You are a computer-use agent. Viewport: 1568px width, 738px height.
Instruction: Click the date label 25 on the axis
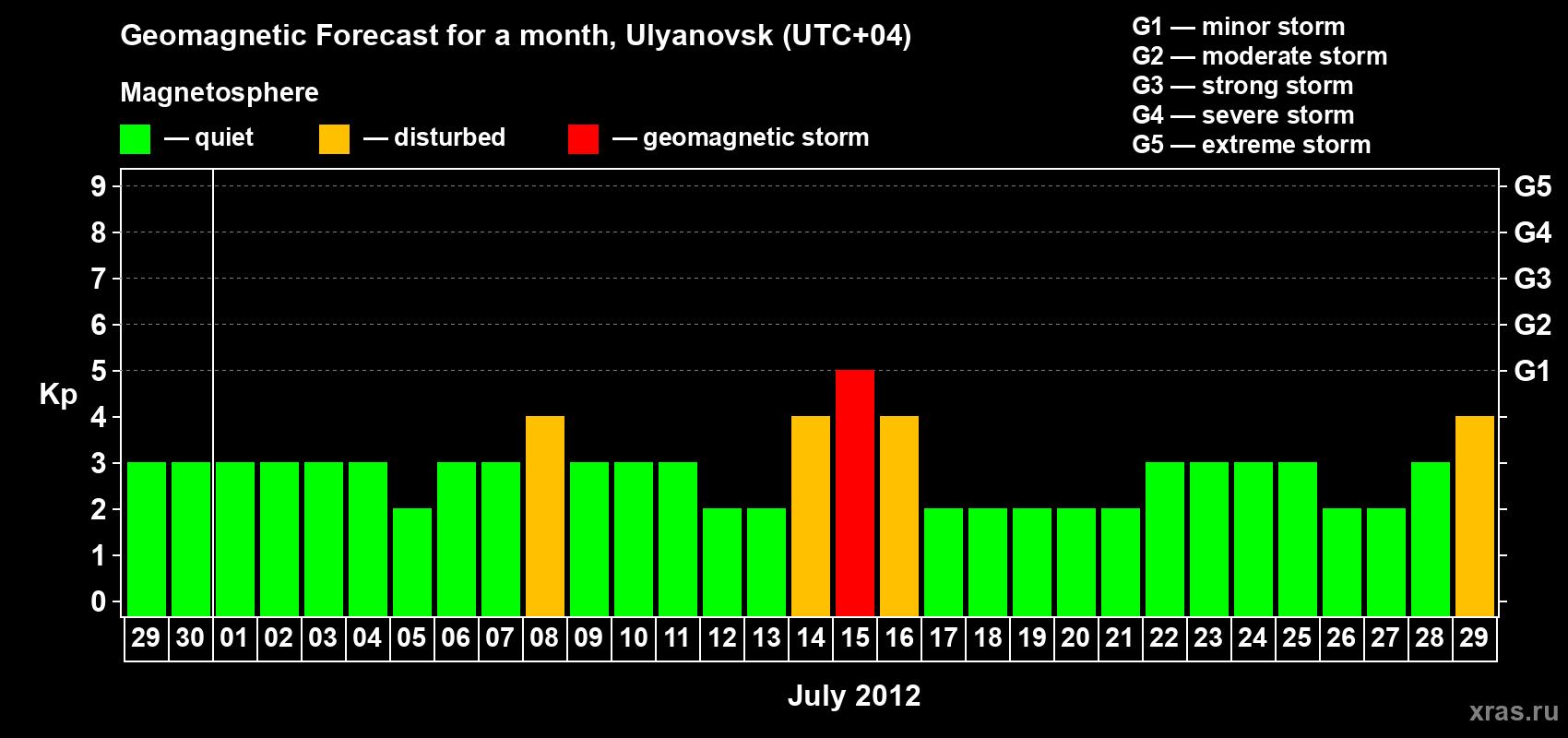click(1297, 637)
